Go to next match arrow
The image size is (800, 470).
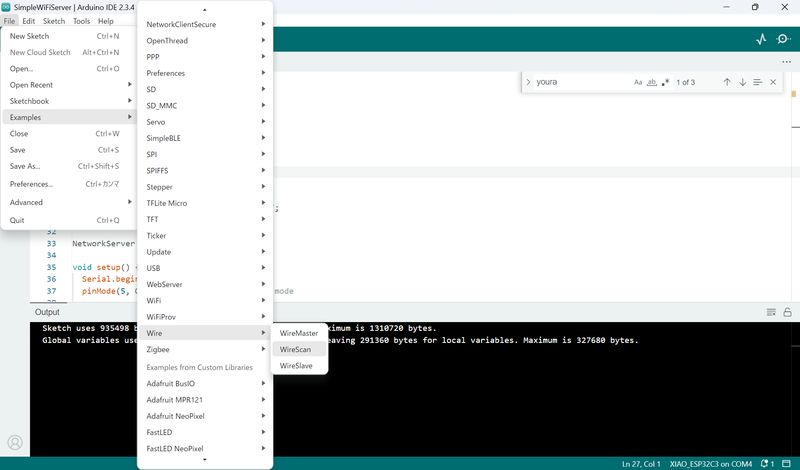pos(742,82)
